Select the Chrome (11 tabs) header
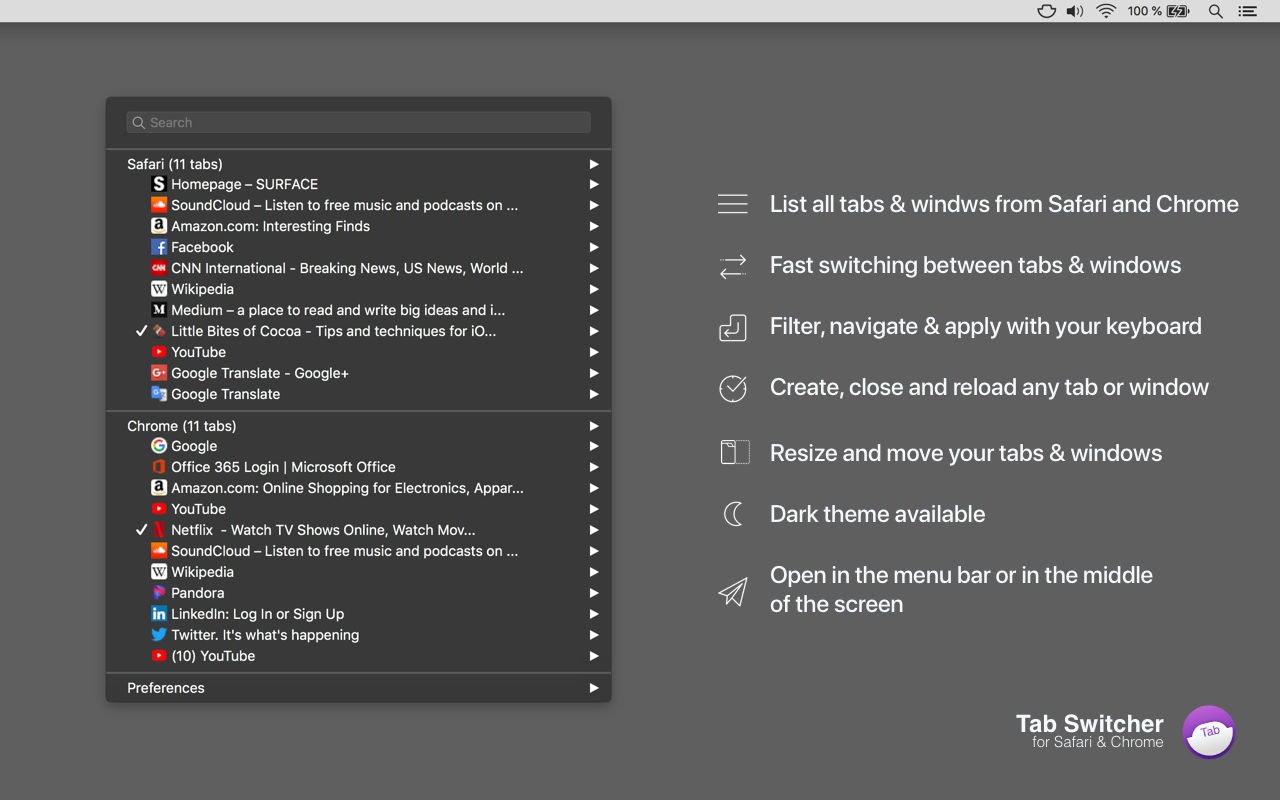The height and width of the screenshot is (800, 1280). pos(182,426)
